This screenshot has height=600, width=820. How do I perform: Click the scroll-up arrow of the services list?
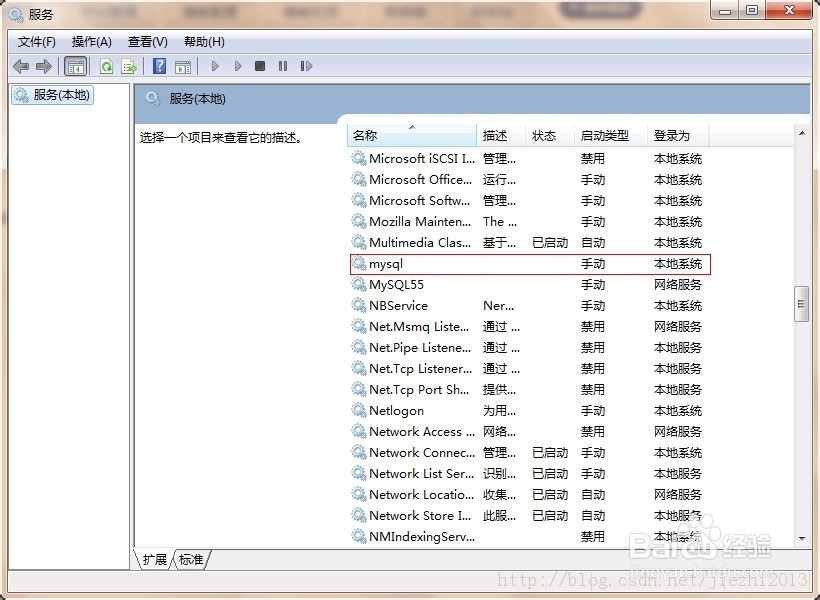802,133
